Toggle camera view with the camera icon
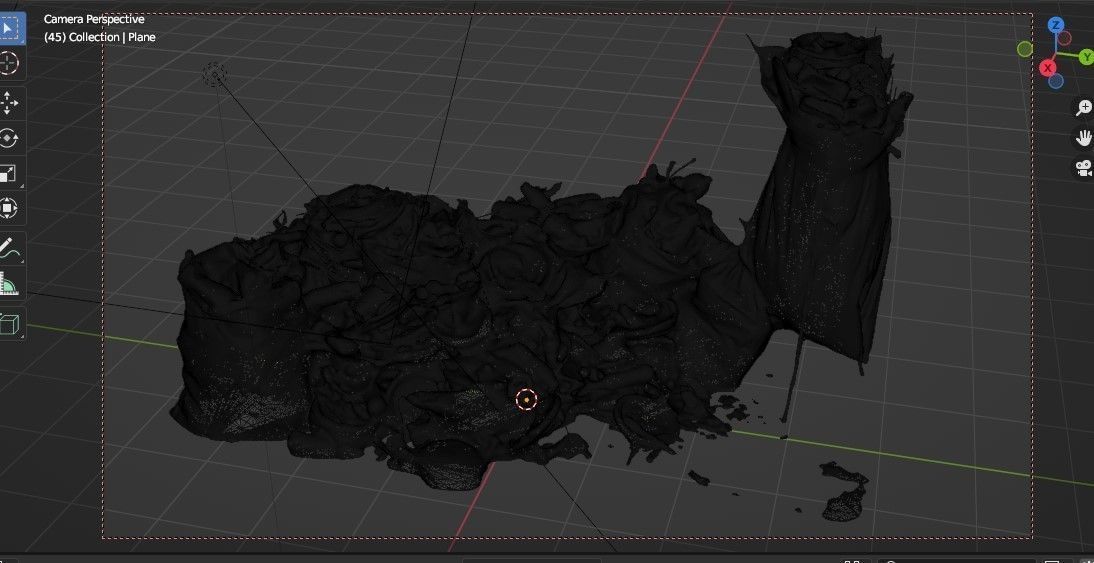This screenshot has height=563, width=1094. (x=1084, y=167)
